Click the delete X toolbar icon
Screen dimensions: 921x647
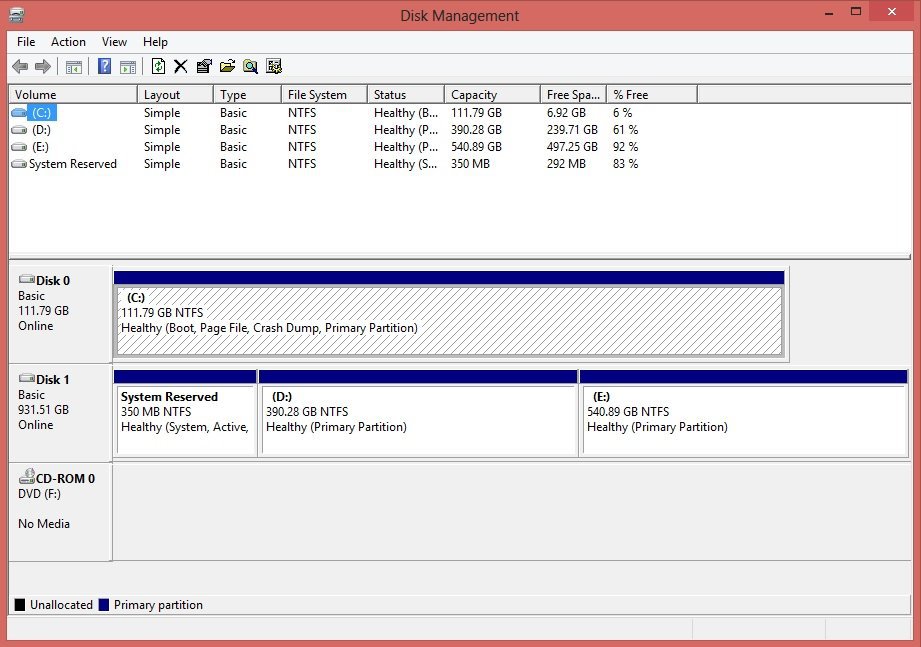click(182, 66)
